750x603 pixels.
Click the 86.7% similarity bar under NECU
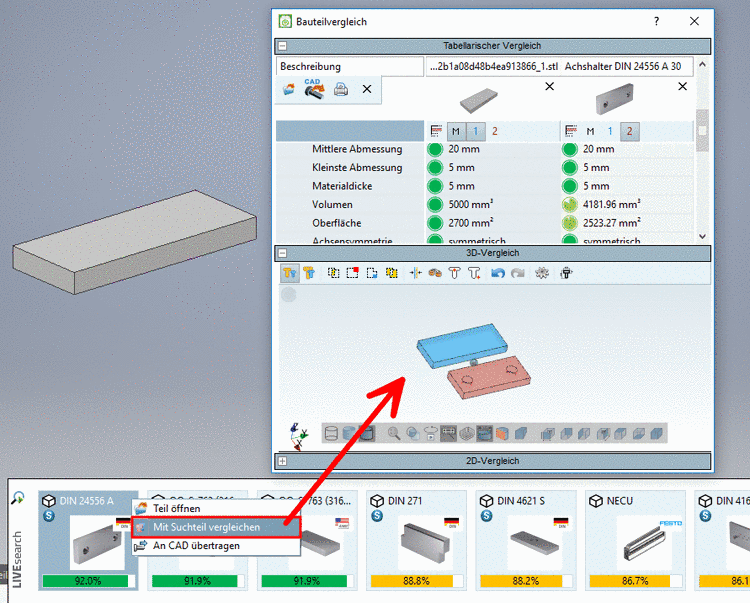pyautogui.click(x=635, y=581)
